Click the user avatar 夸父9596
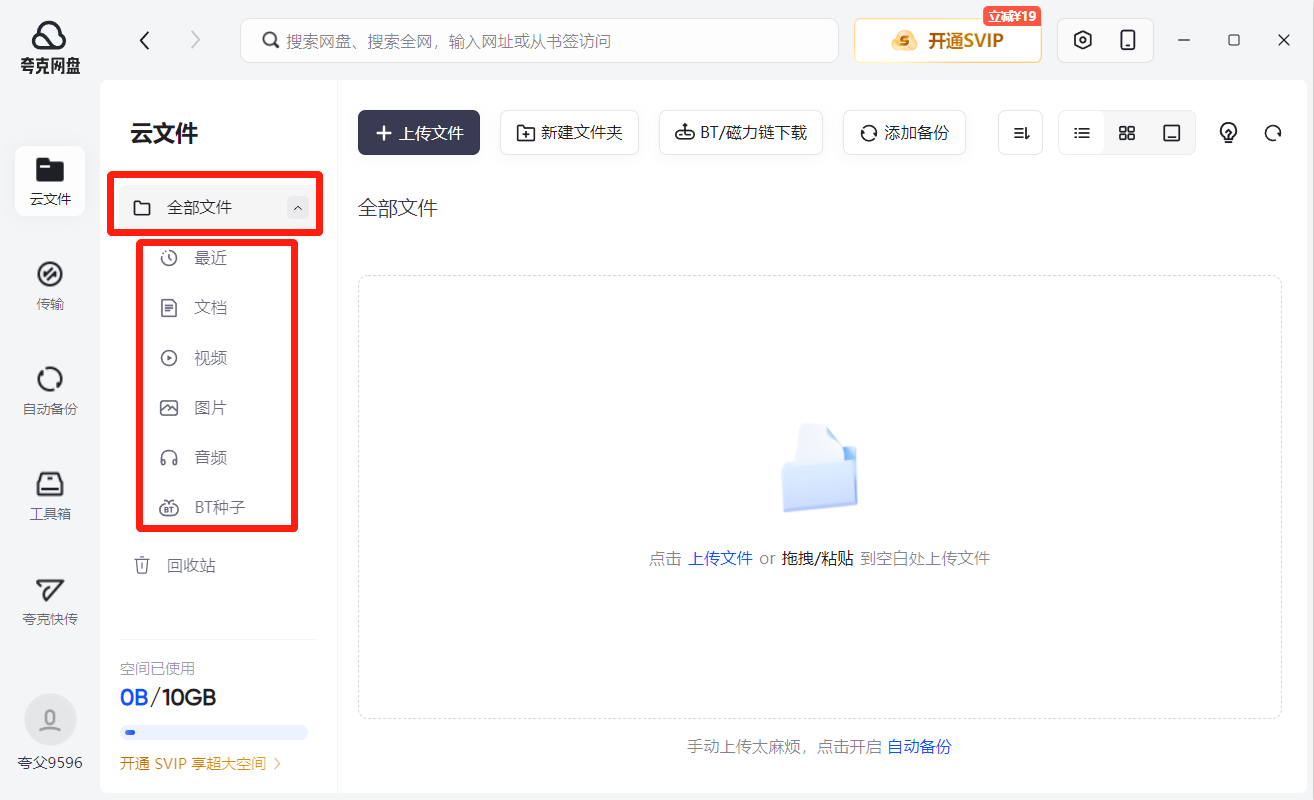The width and height of the screenshot is (1314, 800). point(50,719)
